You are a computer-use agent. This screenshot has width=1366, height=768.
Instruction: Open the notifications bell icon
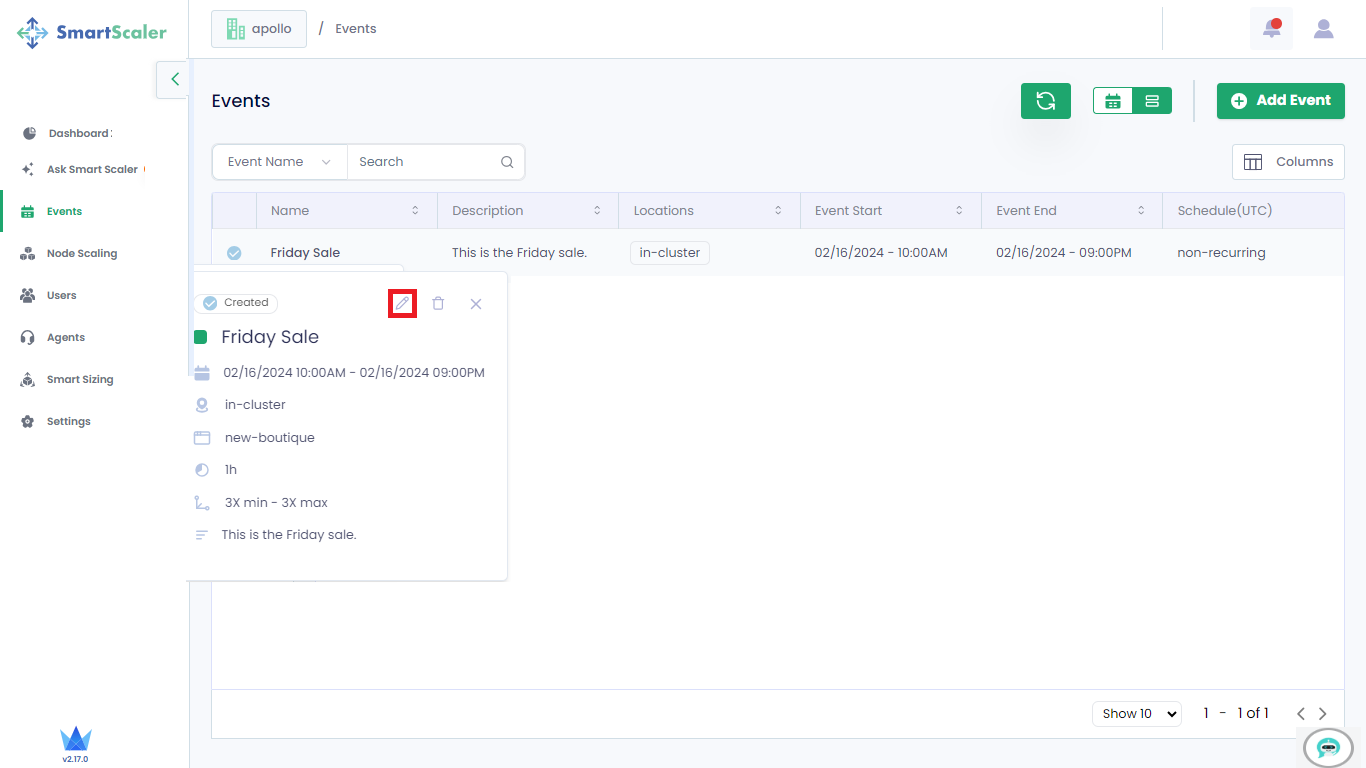(x=1271, y=29)
